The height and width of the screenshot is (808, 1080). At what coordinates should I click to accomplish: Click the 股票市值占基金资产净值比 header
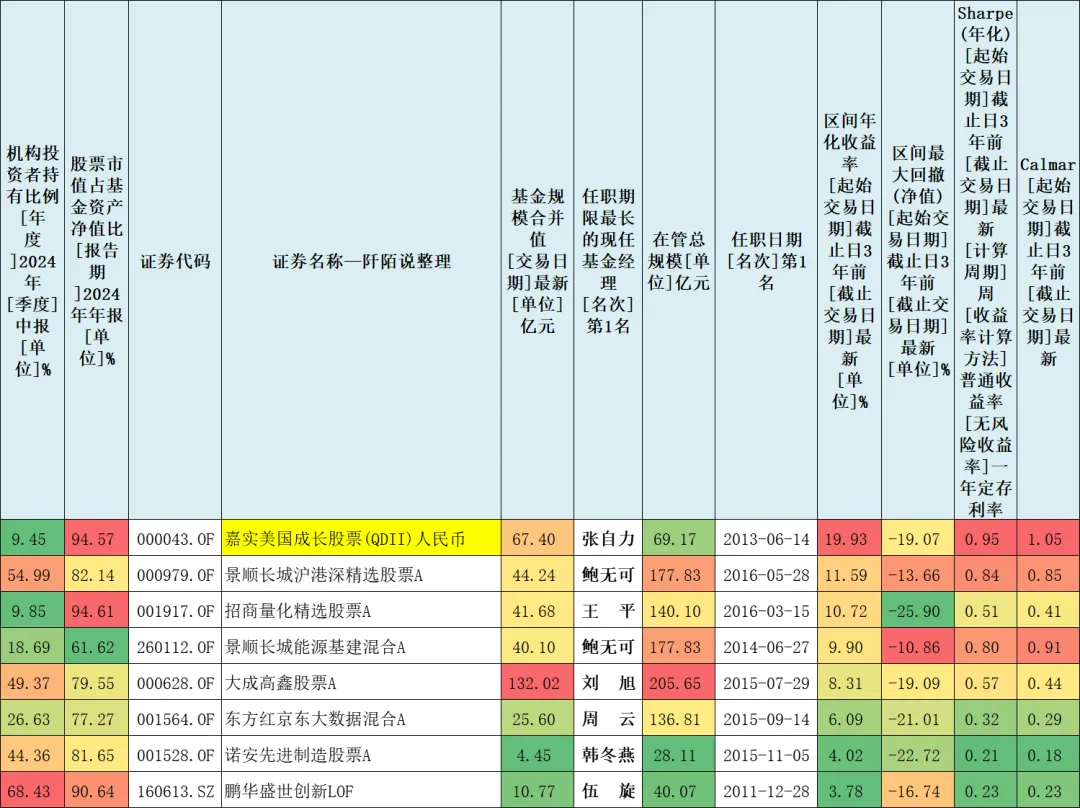(x=96, y=261)
